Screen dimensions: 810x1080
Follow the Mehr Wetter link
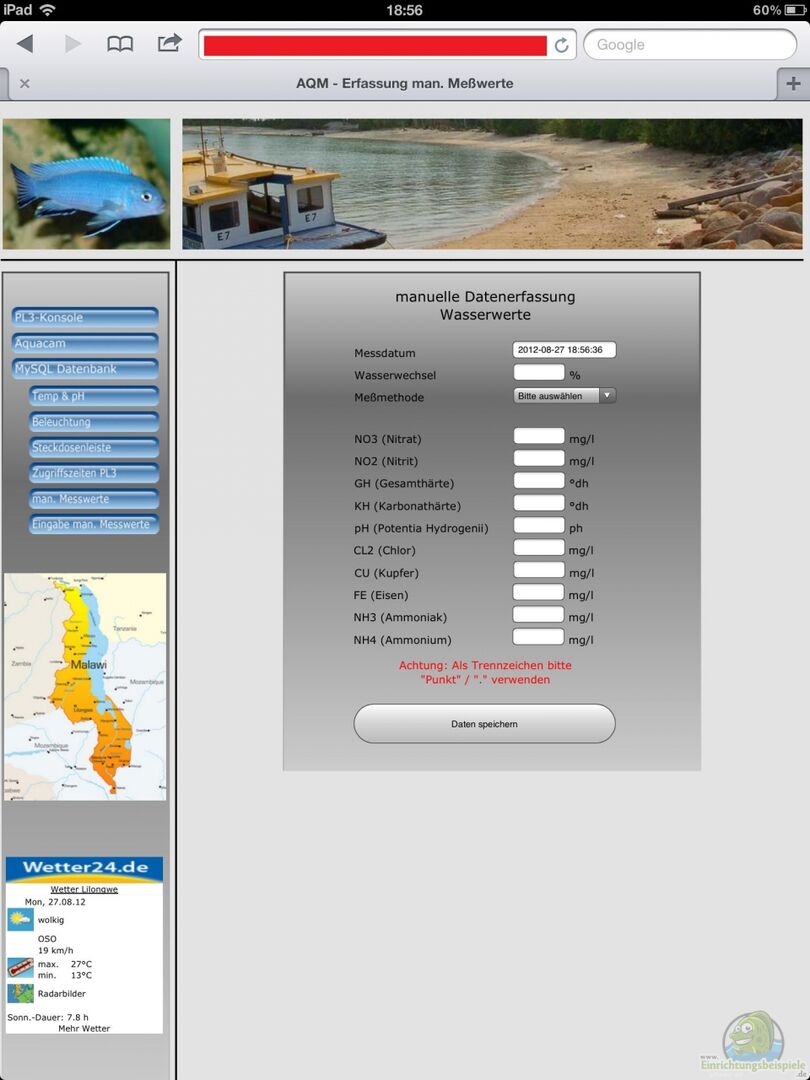click(84, 1028)
